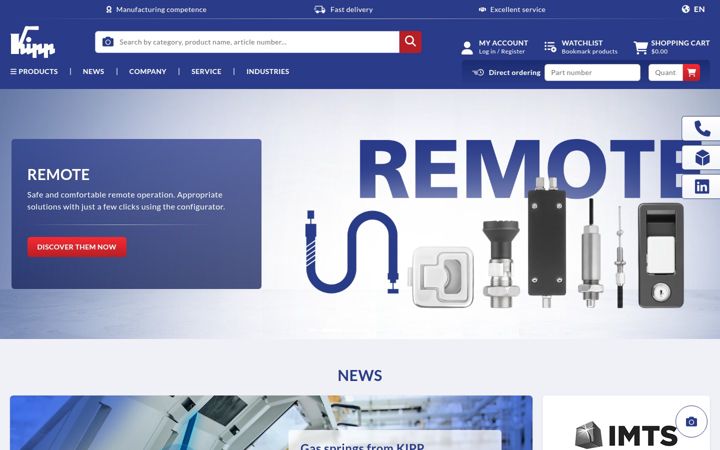Click the Direct ordering clock icon
This screenshot has height=450, width=720.
[478, 73]
